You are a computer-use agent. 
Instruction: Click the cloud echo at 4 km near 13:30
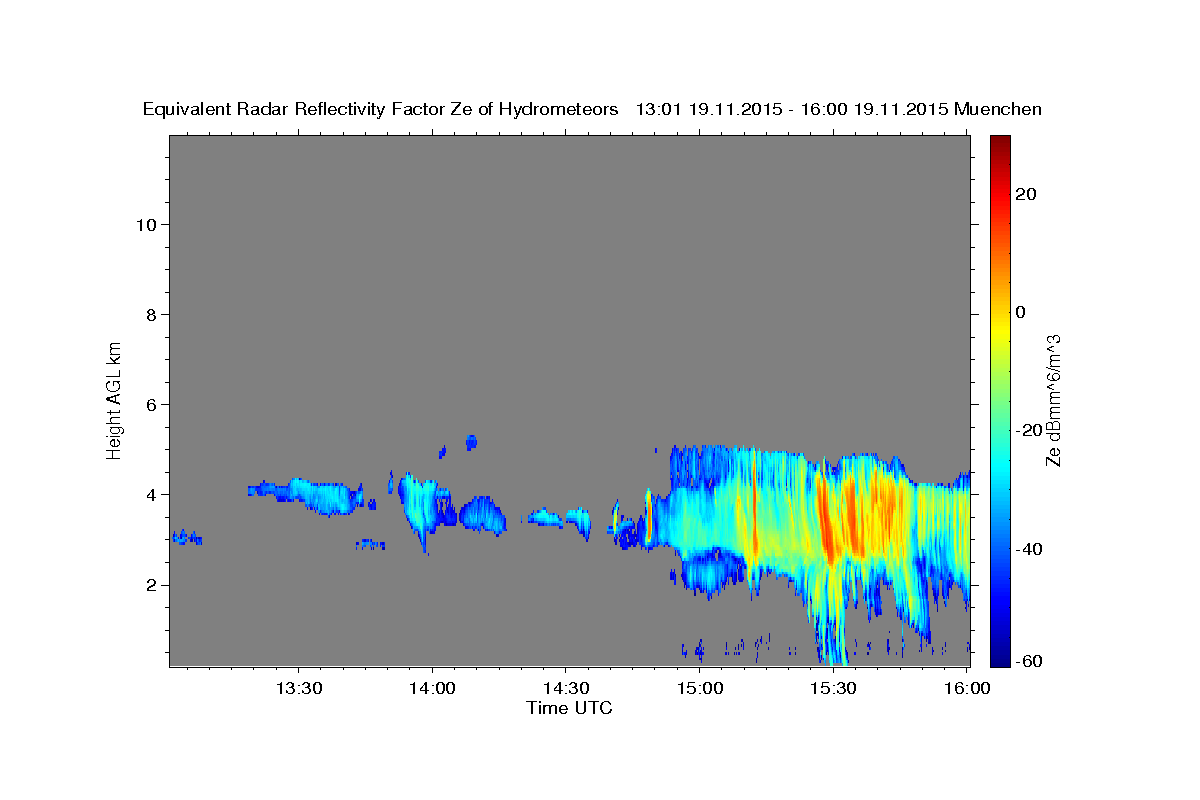point(305,494)
